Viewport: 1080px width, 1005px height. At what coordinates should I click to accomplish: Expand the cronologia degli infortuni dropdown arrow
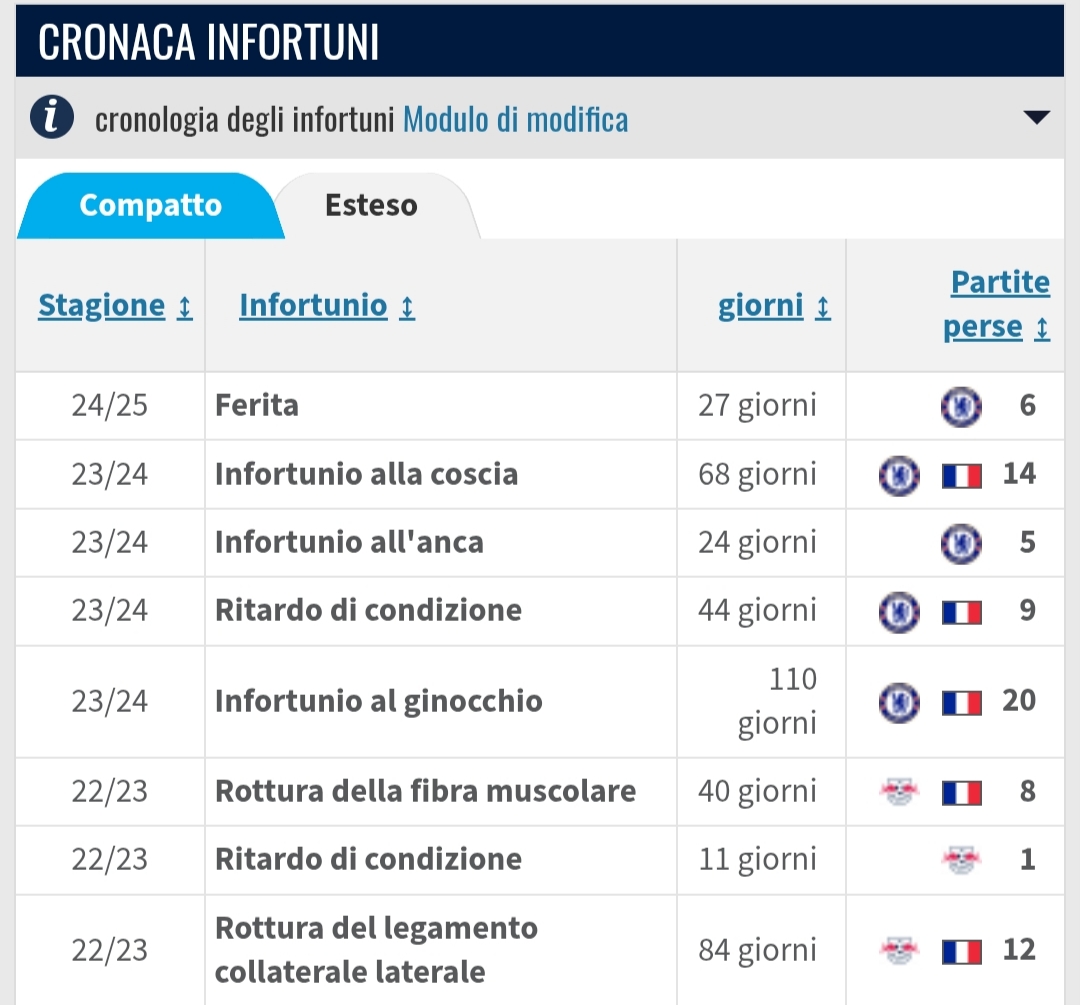click(1037, 117)
